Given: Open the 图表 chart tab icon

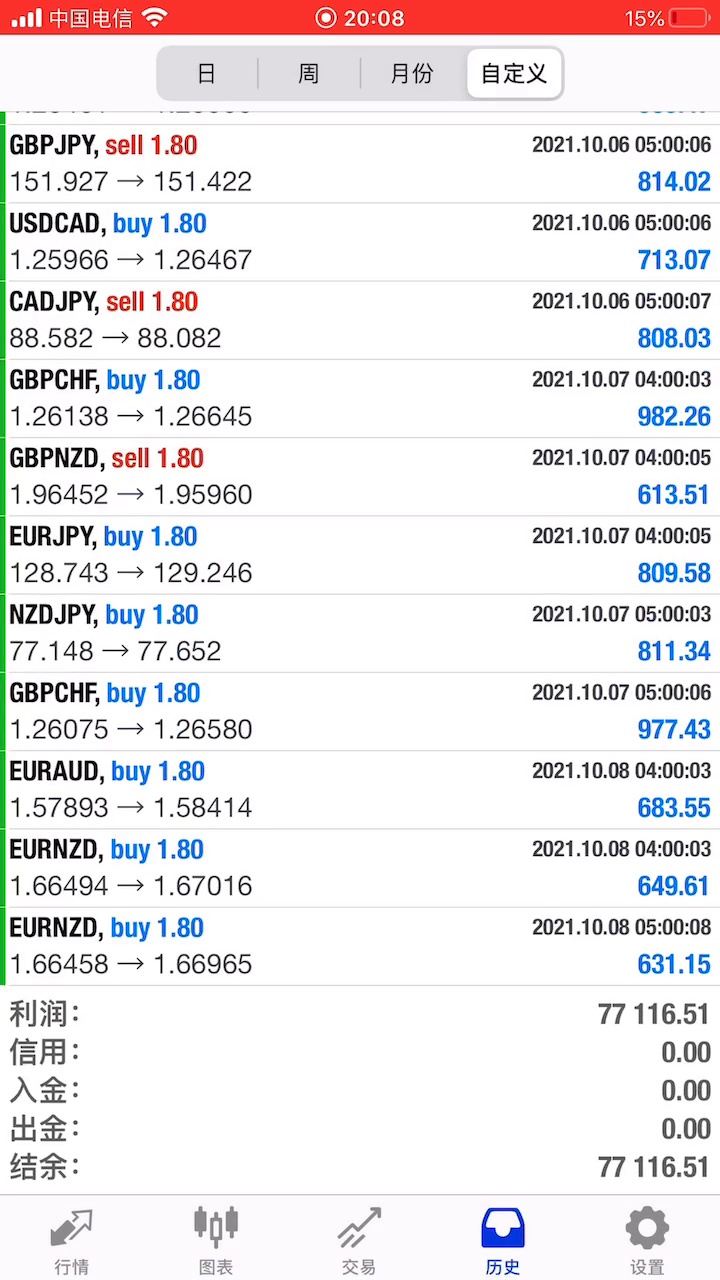Looking at the screenshot, I should tap(216, 1228).
